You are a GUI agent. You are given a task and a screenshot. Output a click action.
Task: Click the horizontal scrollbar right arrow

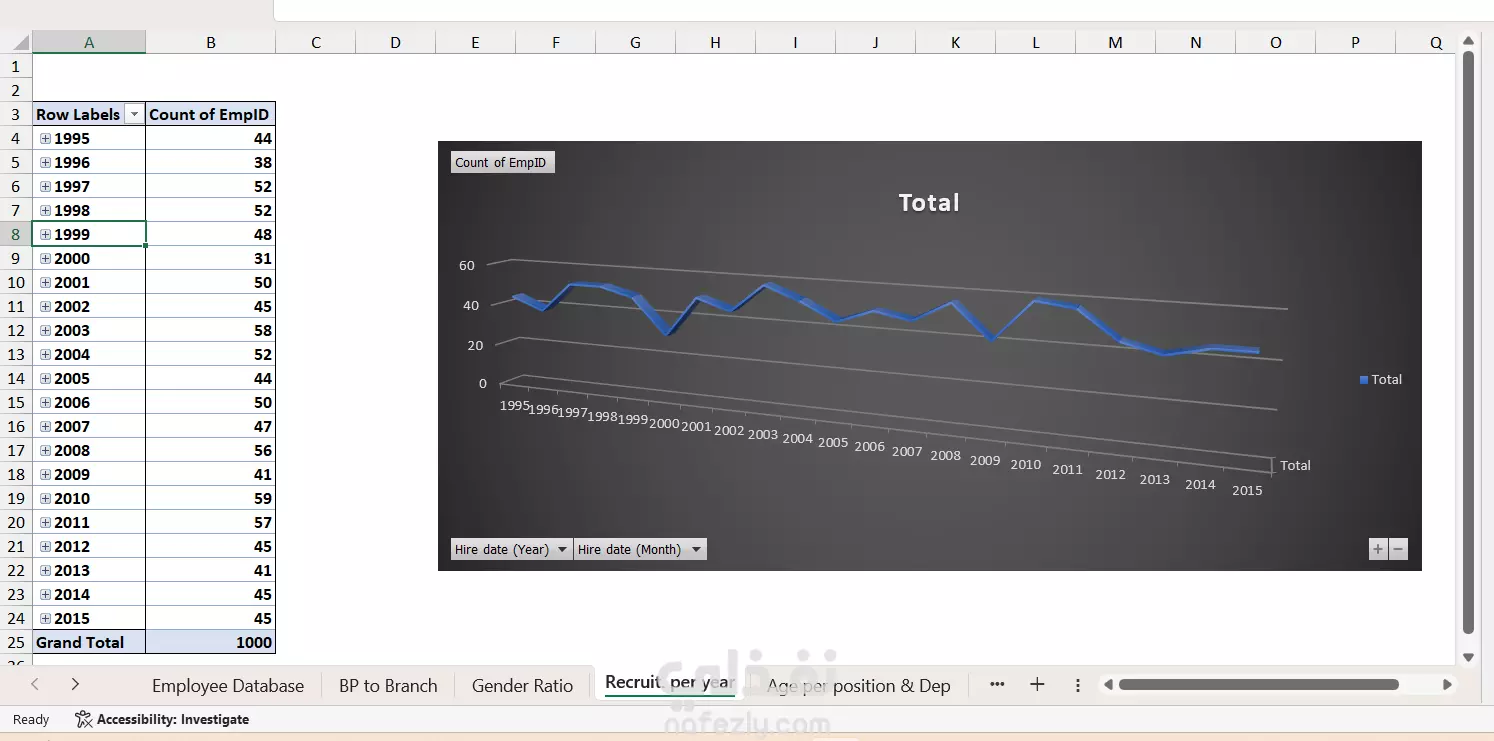1447,685
